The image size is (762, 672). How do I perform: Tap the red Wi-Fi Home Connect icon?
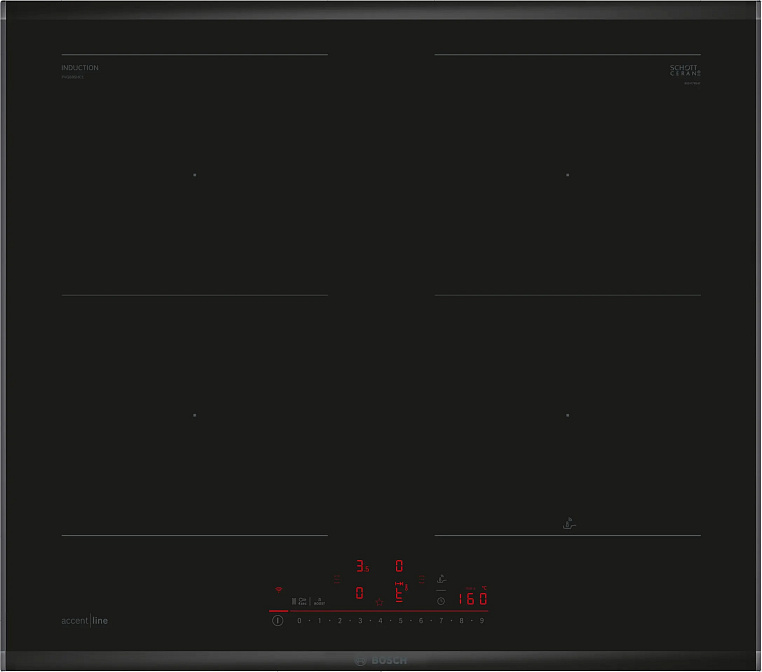(x=278, y=589)
